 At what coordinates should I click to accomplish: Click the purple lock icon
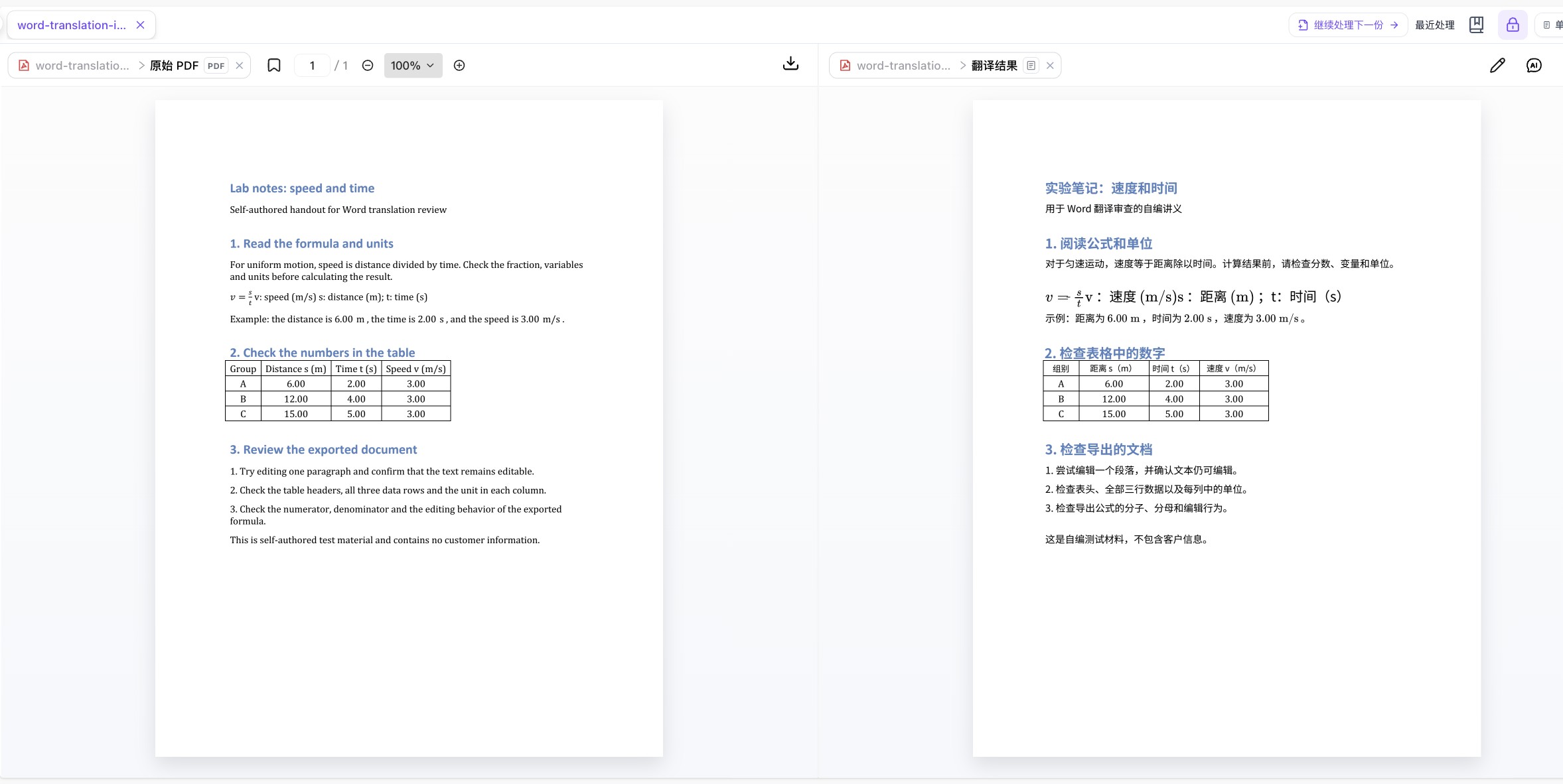tap(1513, 25)
